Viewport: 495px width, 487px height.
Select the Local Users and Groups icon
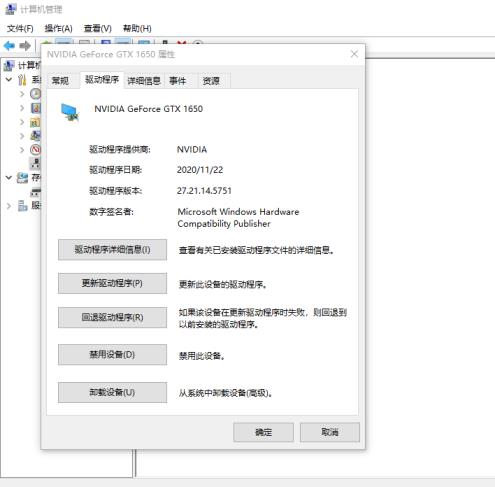(x=35, y=136)
